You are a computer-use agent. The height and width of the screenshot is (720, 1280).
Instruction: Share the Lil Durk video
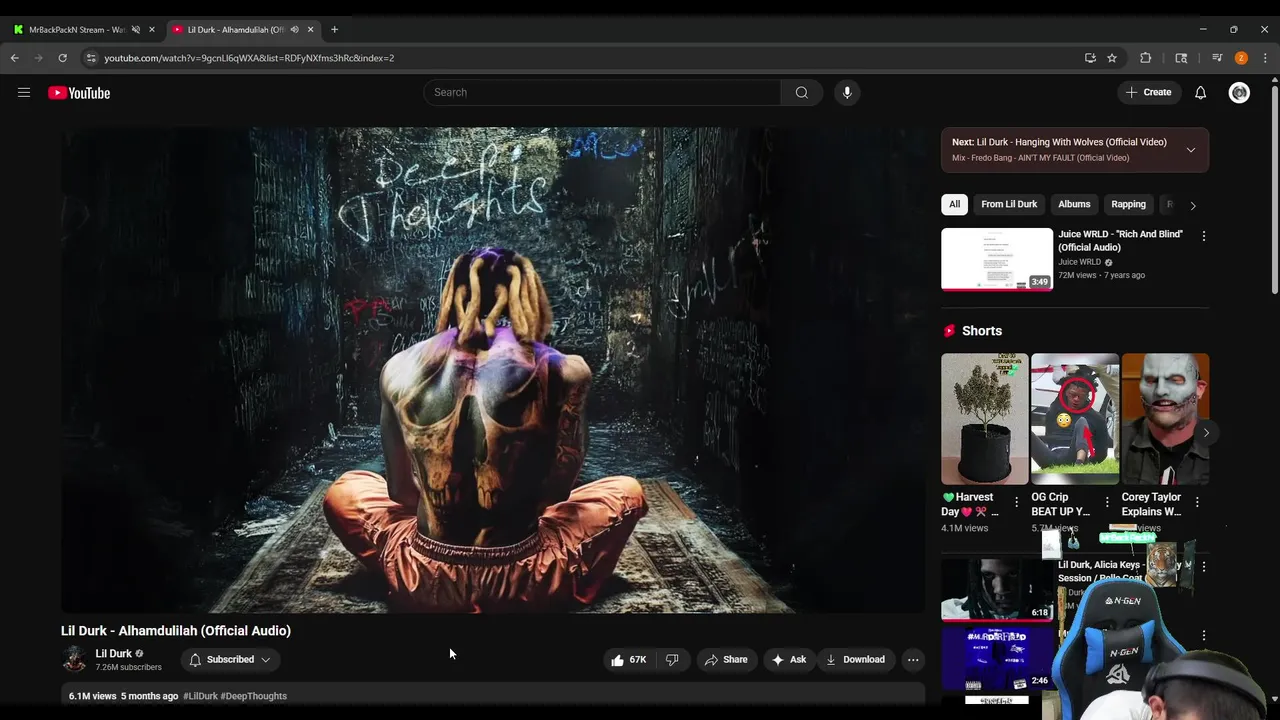[726, 660]
